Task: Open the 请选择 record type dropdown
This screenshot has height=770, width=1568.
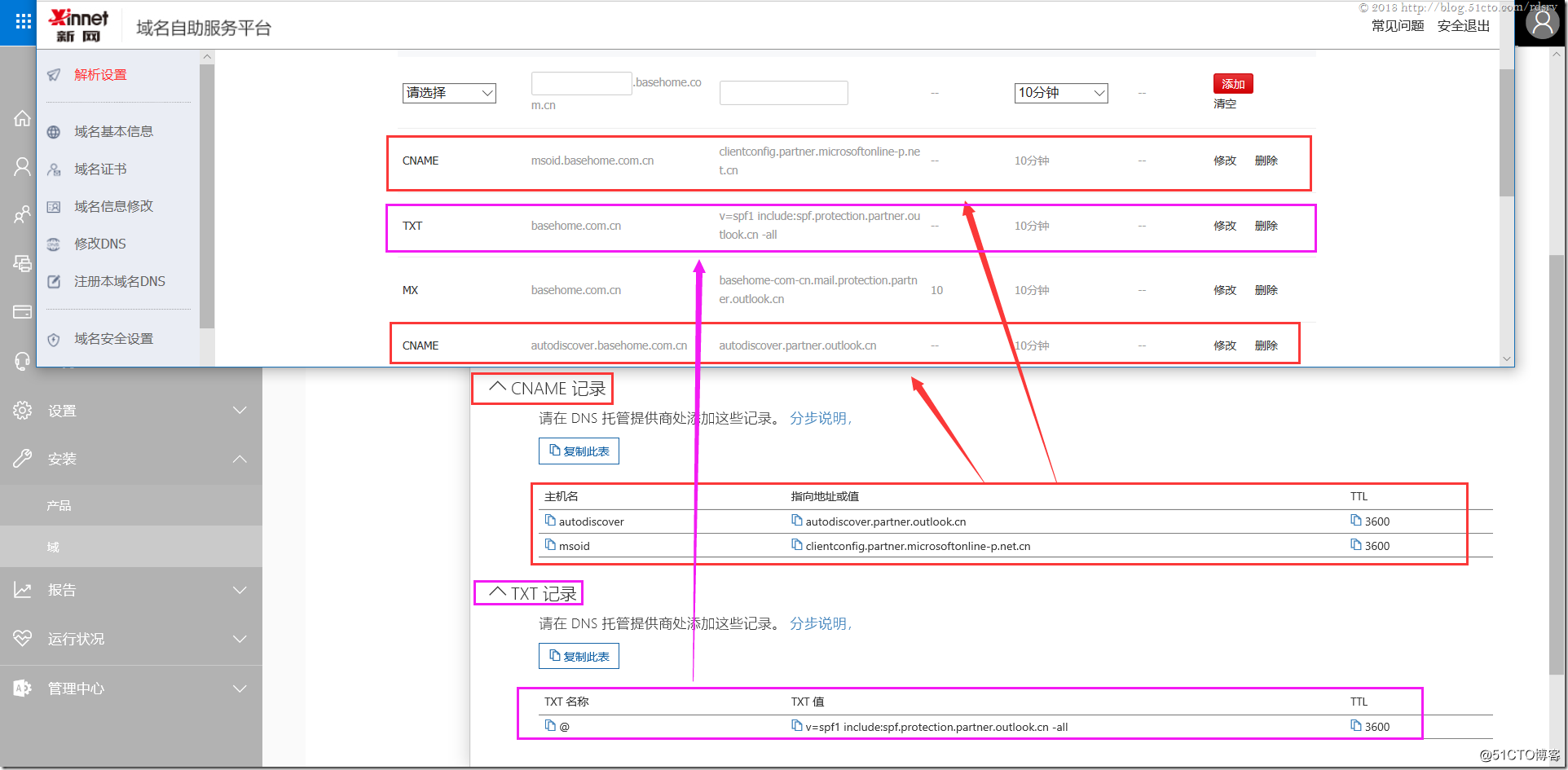Action: (x=449, y=93)
